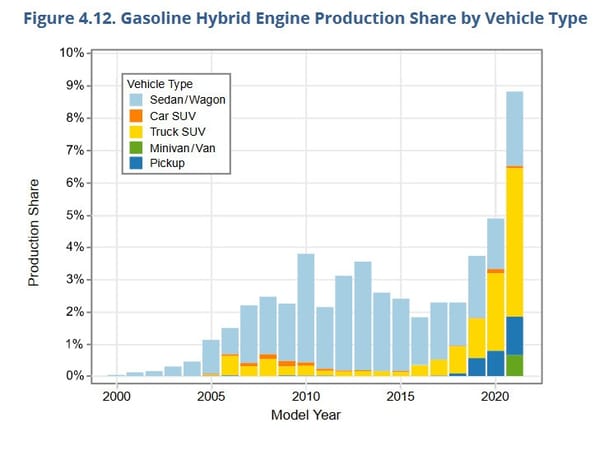Click the yellow Truck SUV segment of the 2021 bar
The width and height of the screenshot is (600, 455).
(514, 242)
